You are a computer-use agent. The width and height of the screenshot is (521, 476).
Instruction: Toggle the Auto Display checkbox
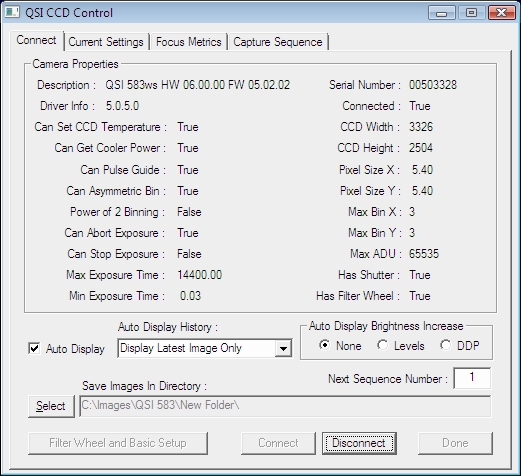[34, 349]
